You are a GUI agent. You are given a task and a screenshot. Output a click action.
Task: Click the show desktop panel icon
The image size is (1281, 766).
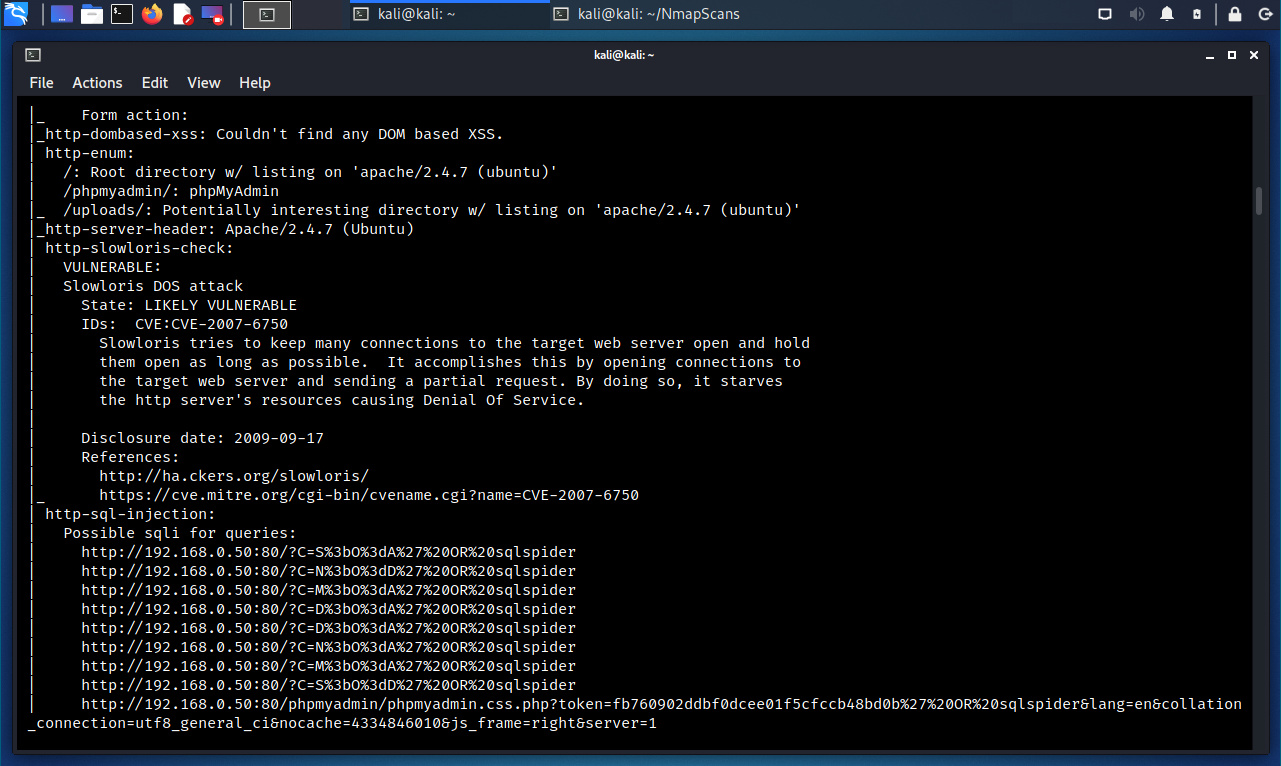[61, 14]
